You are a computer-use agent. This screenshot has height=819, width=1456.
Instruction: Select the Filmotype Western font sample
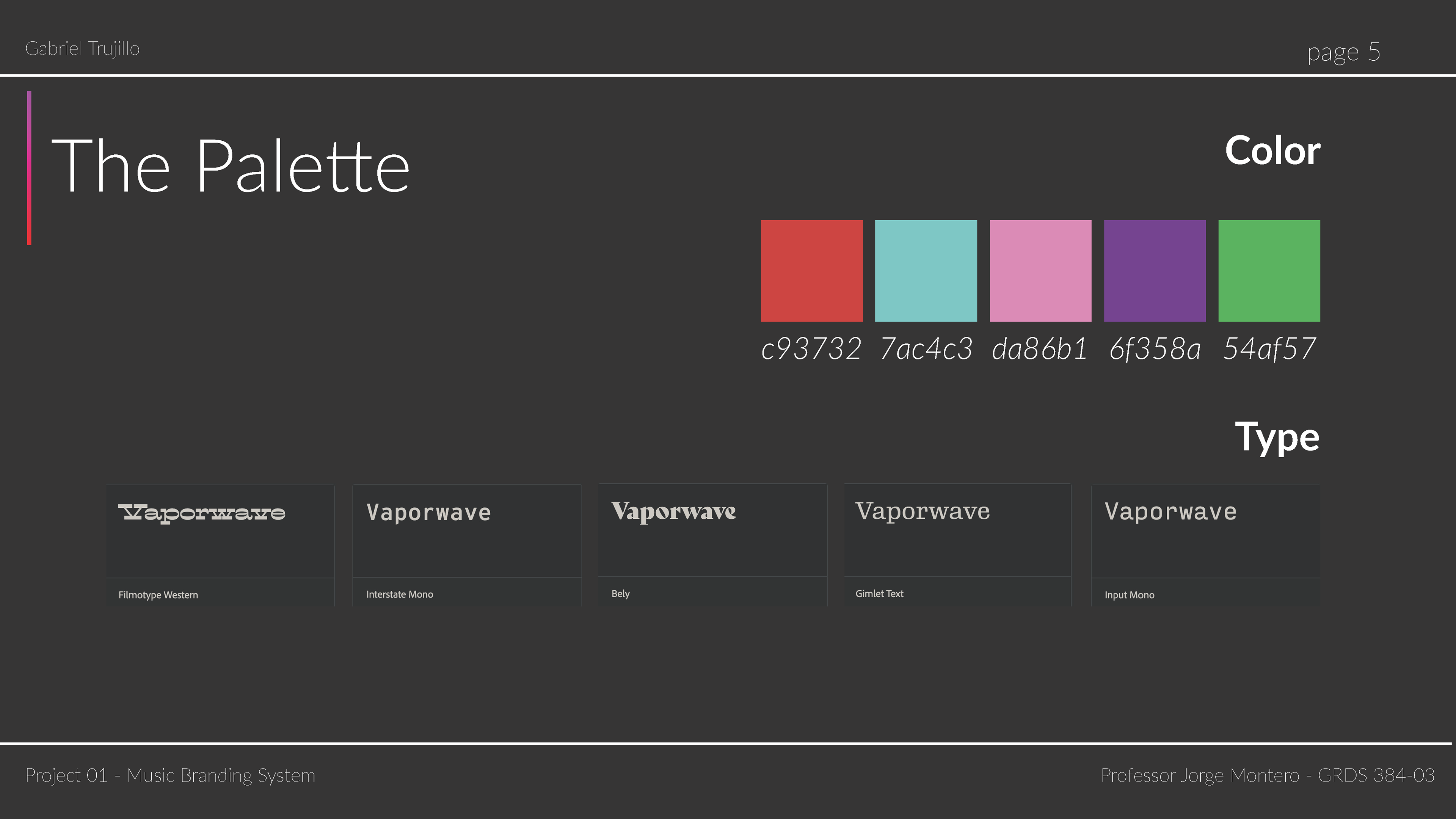[202, 513]
